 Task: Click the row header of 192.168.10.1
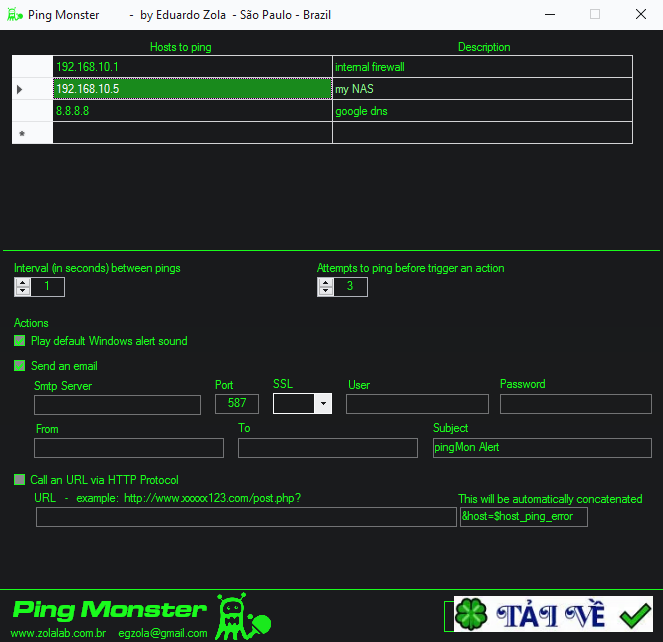[x=33, y=67]
